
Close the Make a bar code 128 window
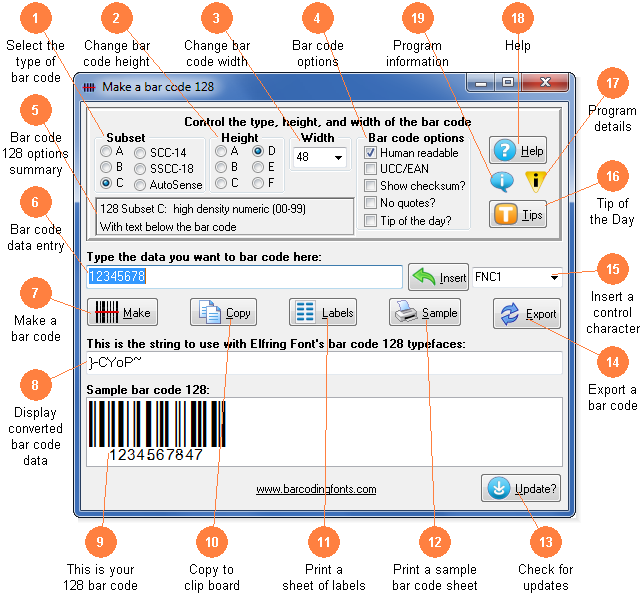[x=545, y=83]
